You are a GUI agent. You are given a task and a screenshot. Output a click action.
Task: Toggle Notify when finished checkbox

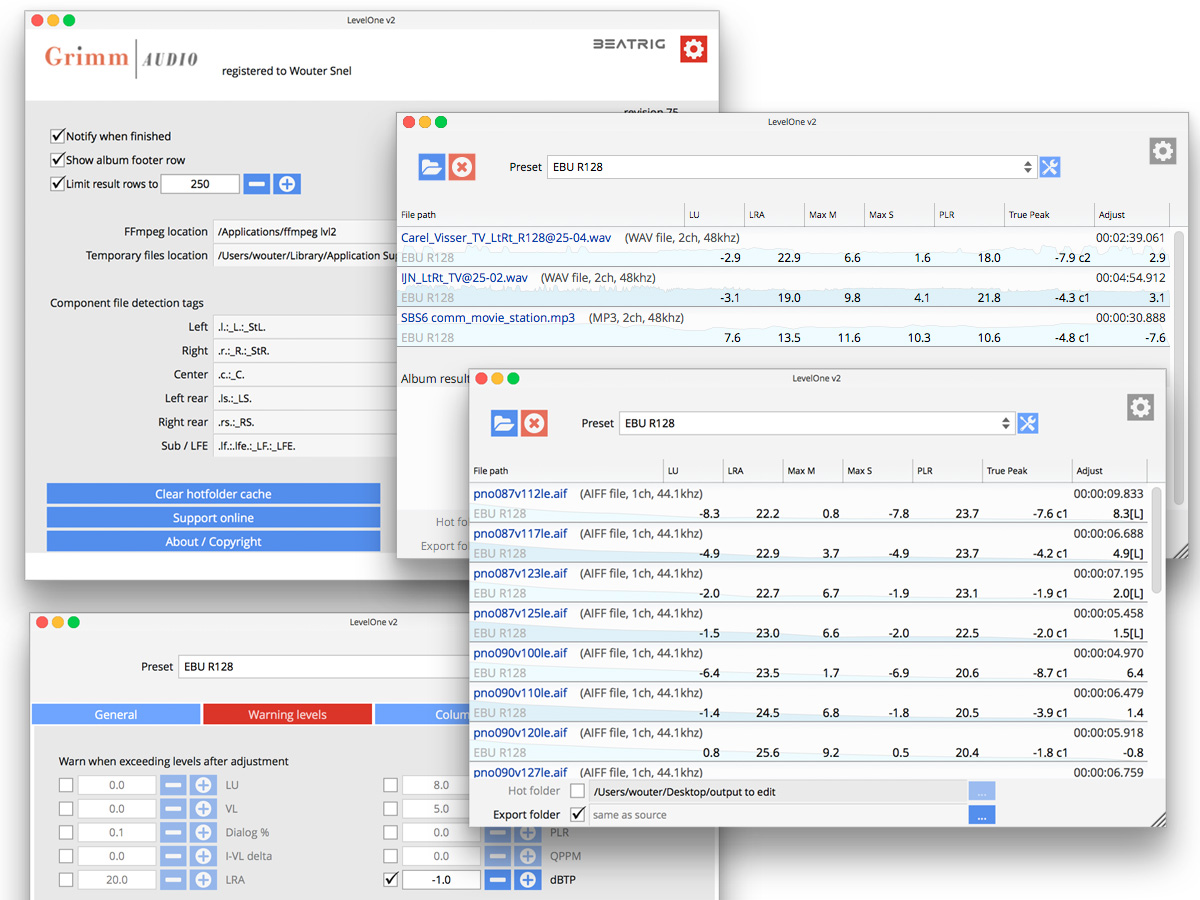tap(57, 136)
